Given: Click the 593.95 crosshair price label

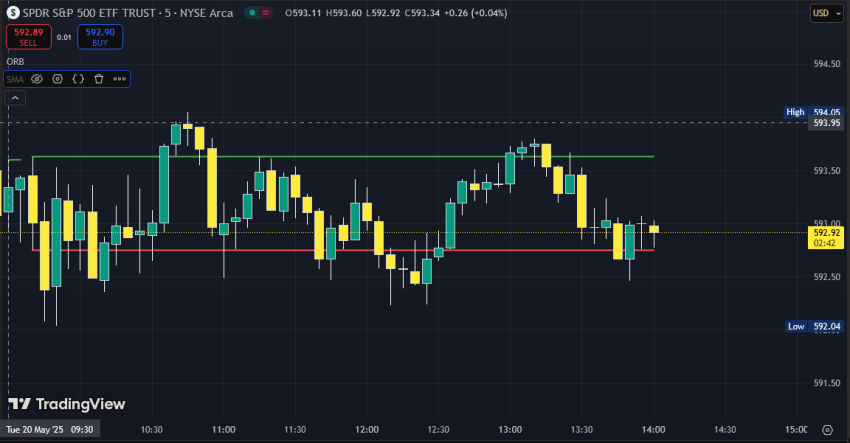Looking at the screenshot, I should (x=826, y=123).
